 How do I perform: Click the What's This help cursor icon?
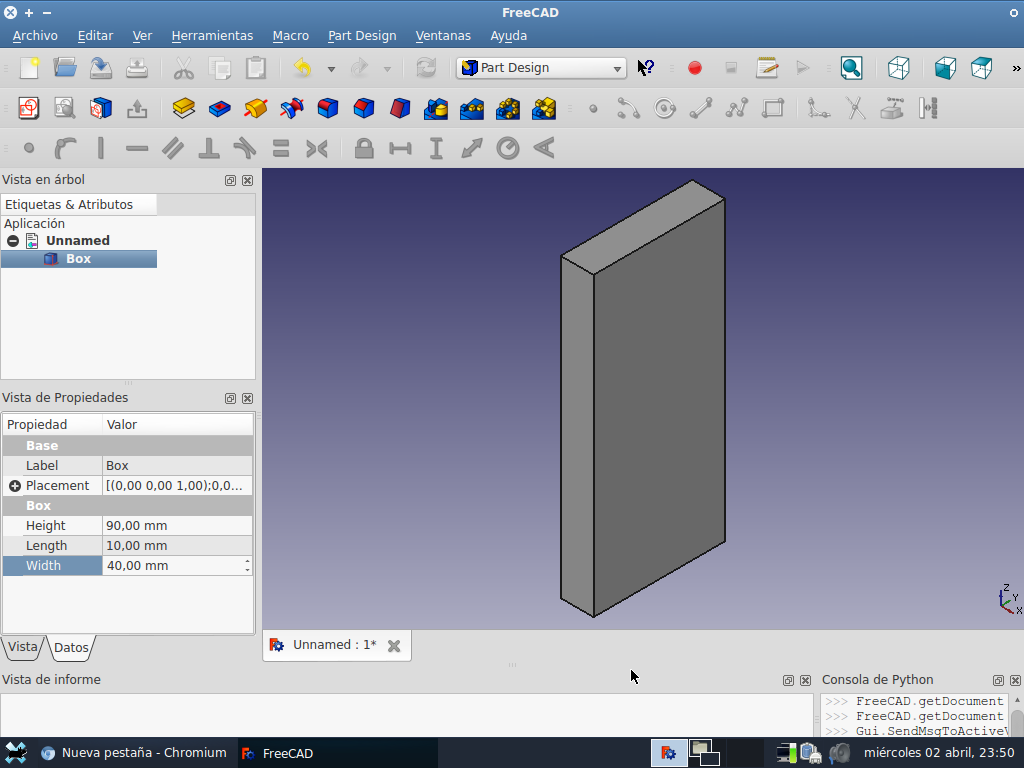[646, 68]
